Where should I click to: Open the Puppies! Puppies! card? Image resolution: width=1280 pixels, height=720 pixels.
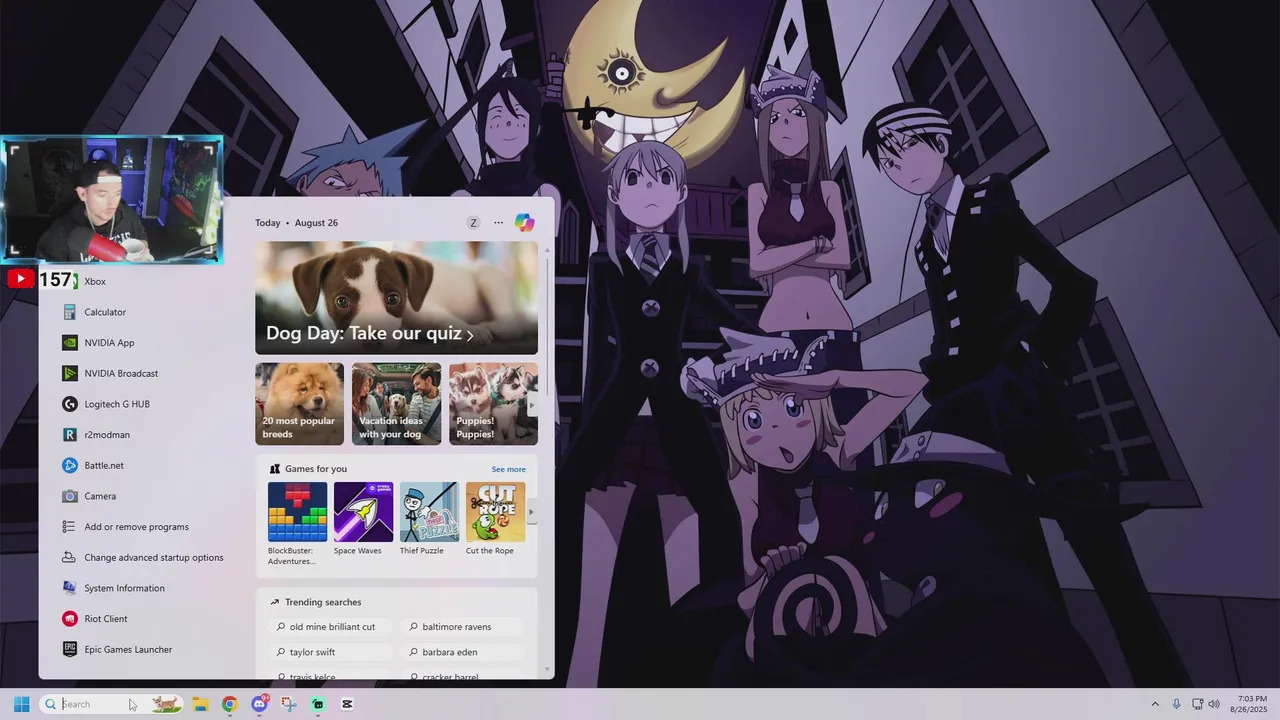[493, 404]
